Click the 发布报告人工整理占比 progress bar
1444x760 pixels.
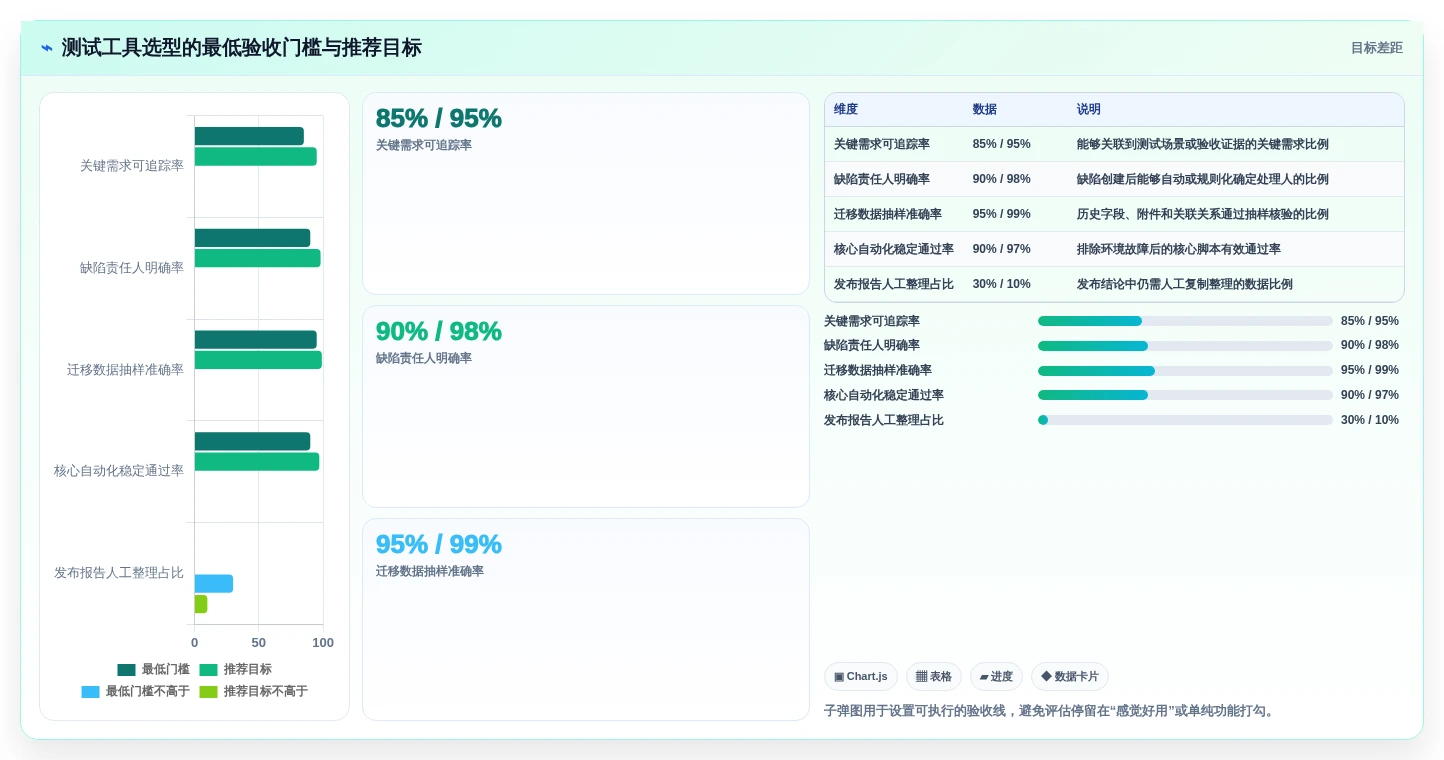(1185, 420)
